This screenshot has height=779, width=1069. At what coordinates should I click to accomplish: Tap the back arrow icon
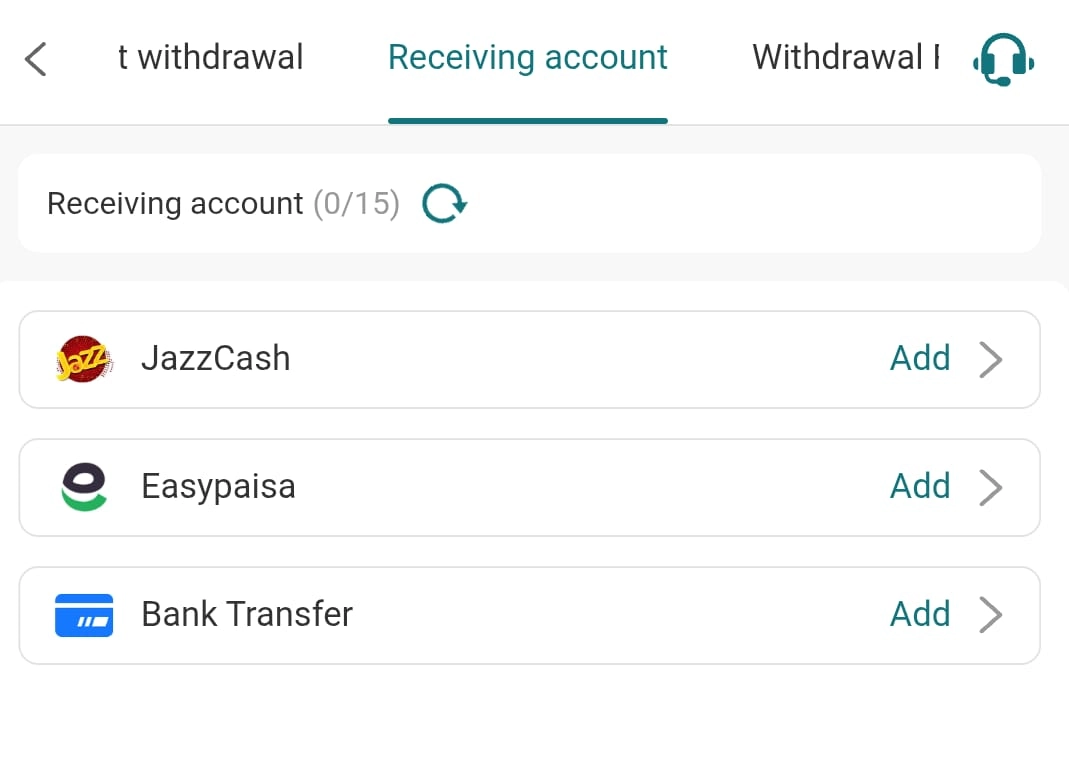(36, 59)
